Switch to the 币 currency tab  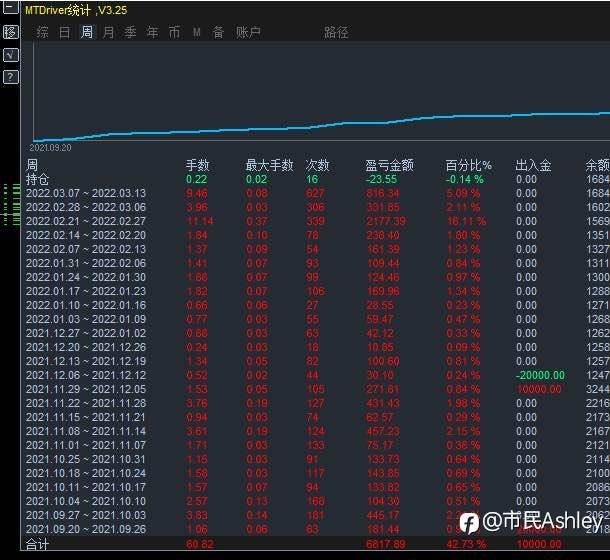click(x=174, y=32)
